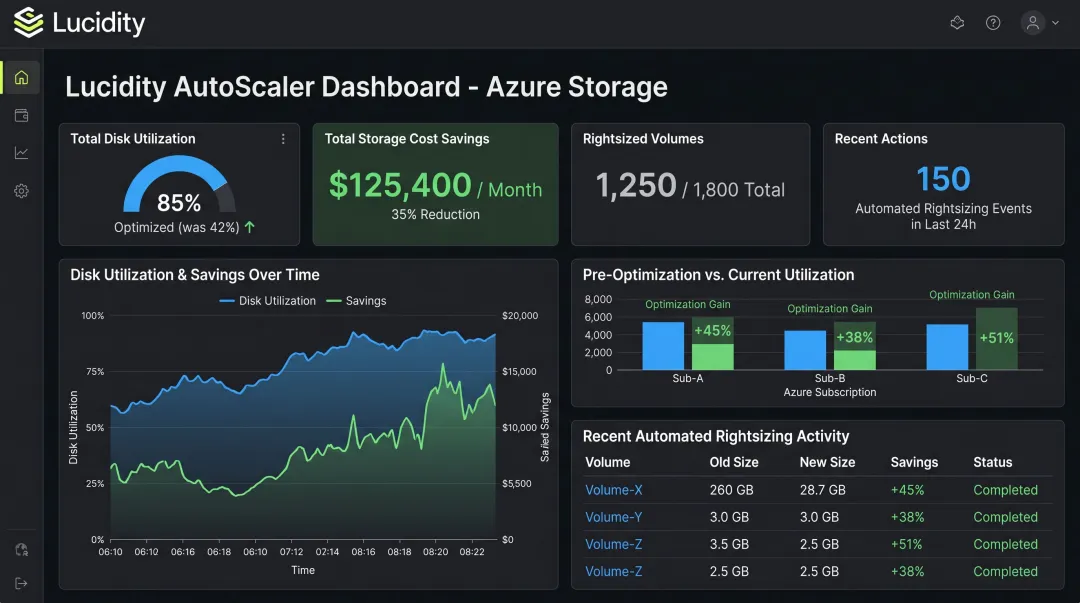Click the Savings column header
The image size is (1080, 603).
pyautogui.click(x=914, y=462)
